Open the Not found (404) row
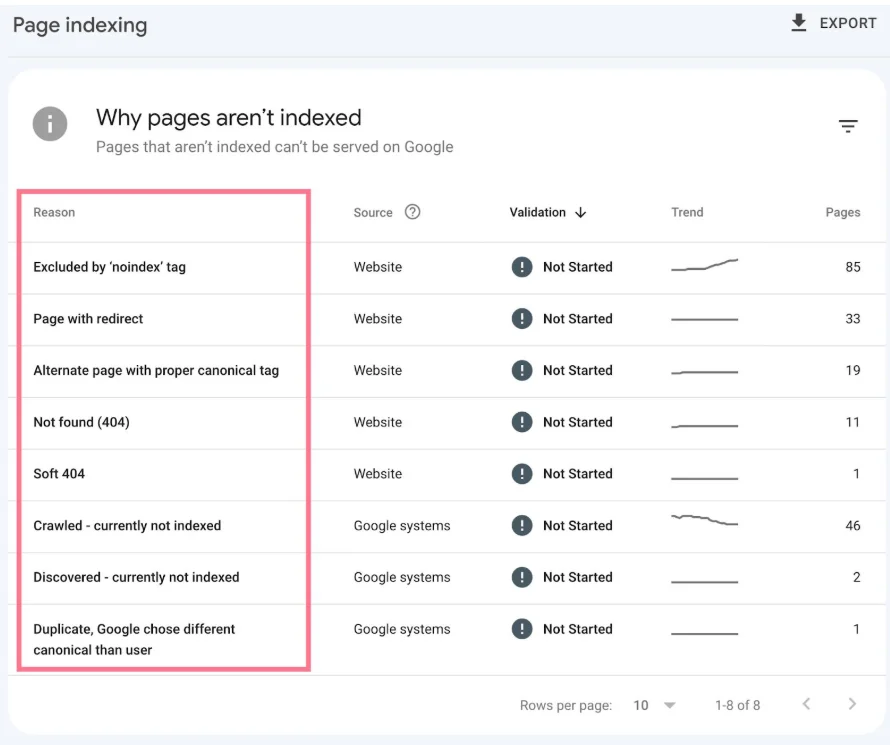This screenshot has width=890, height=745. pyautogui.click(x=447, y=423)
